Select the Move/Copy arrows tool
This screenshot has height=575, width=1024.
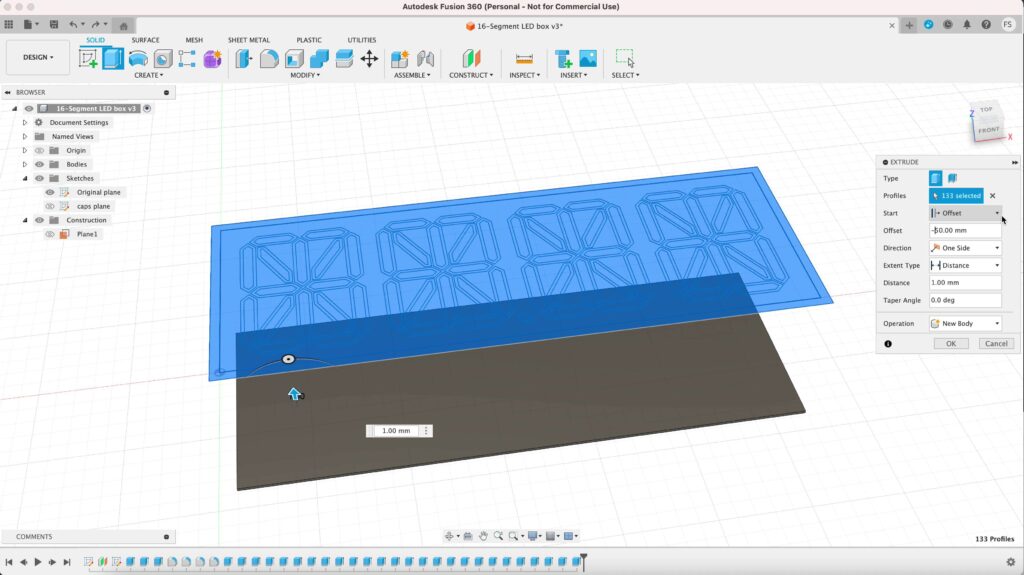click(x=369, y=59)
